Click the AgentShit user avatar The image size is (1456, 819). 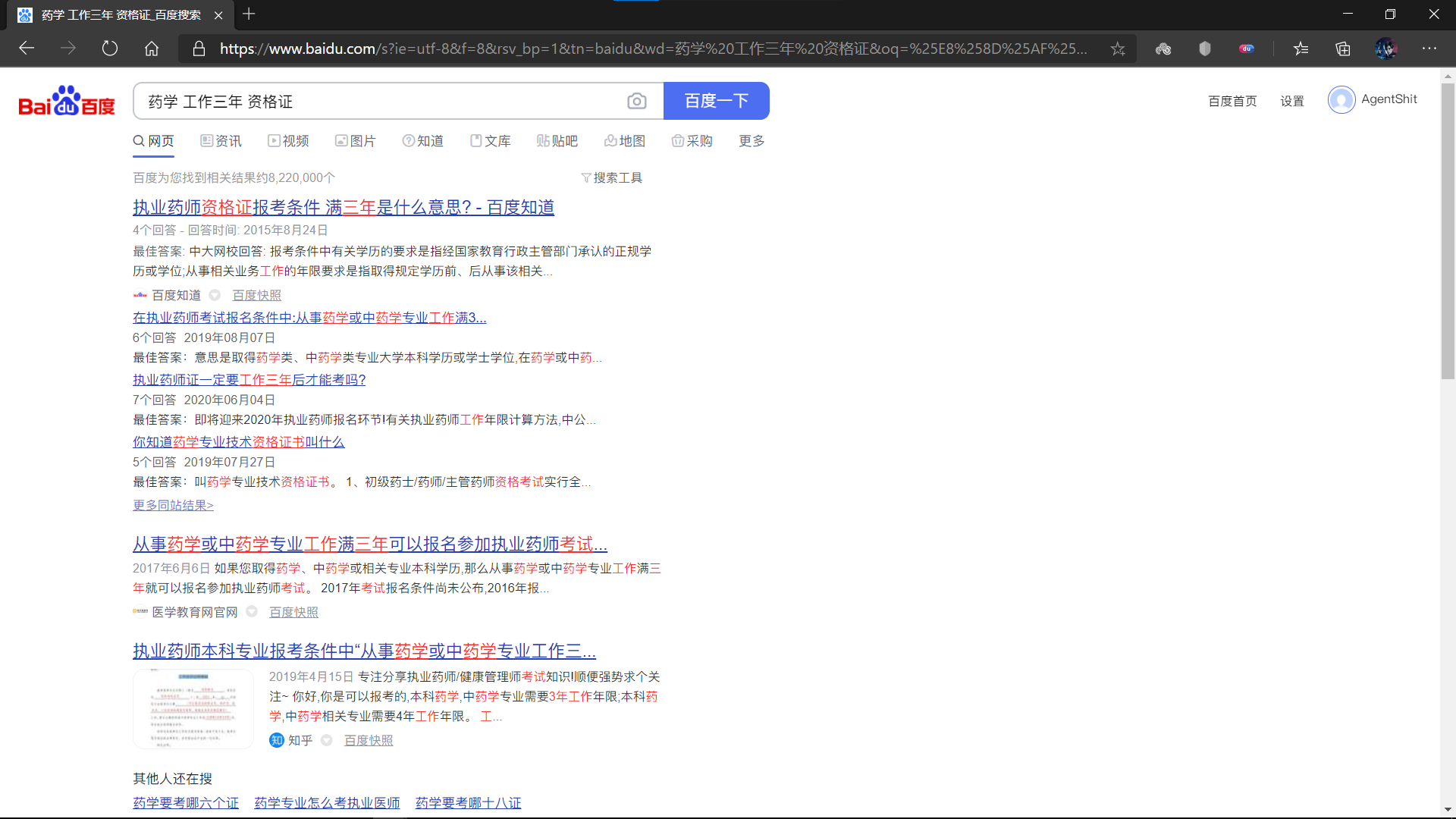[1341, 99]
